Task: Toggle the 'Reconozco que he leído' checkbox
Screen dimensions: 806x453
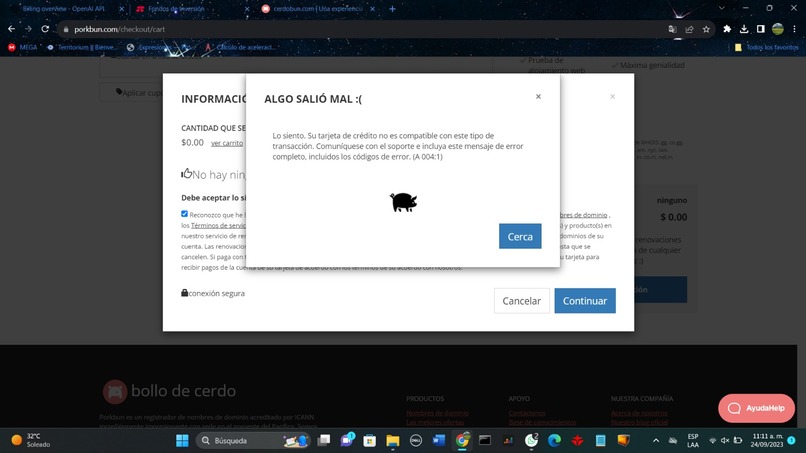Action: click(x=184, y=214)
